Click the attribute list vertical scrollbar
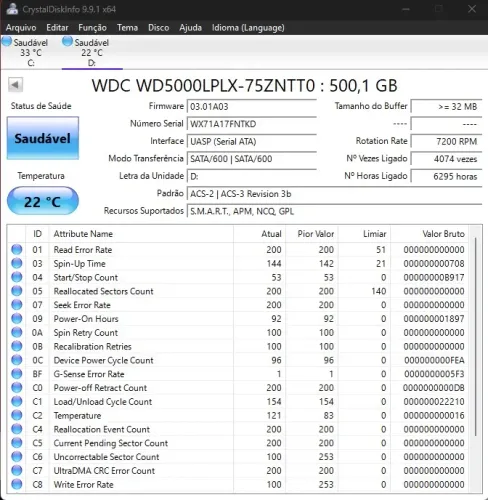488x500 pixels. click(476, 337)
